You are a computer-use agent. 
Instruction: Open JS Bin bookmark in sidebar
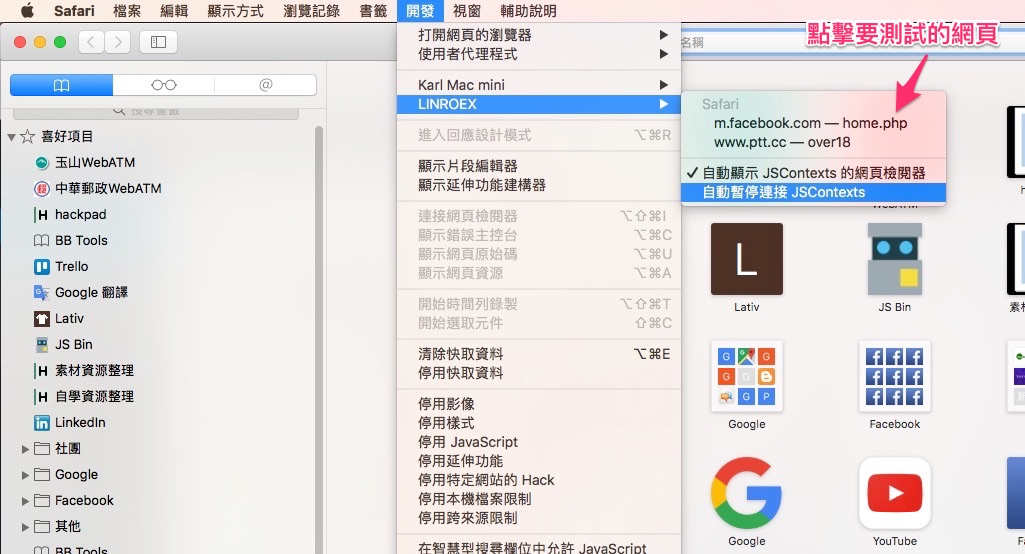tap(63, 345)
